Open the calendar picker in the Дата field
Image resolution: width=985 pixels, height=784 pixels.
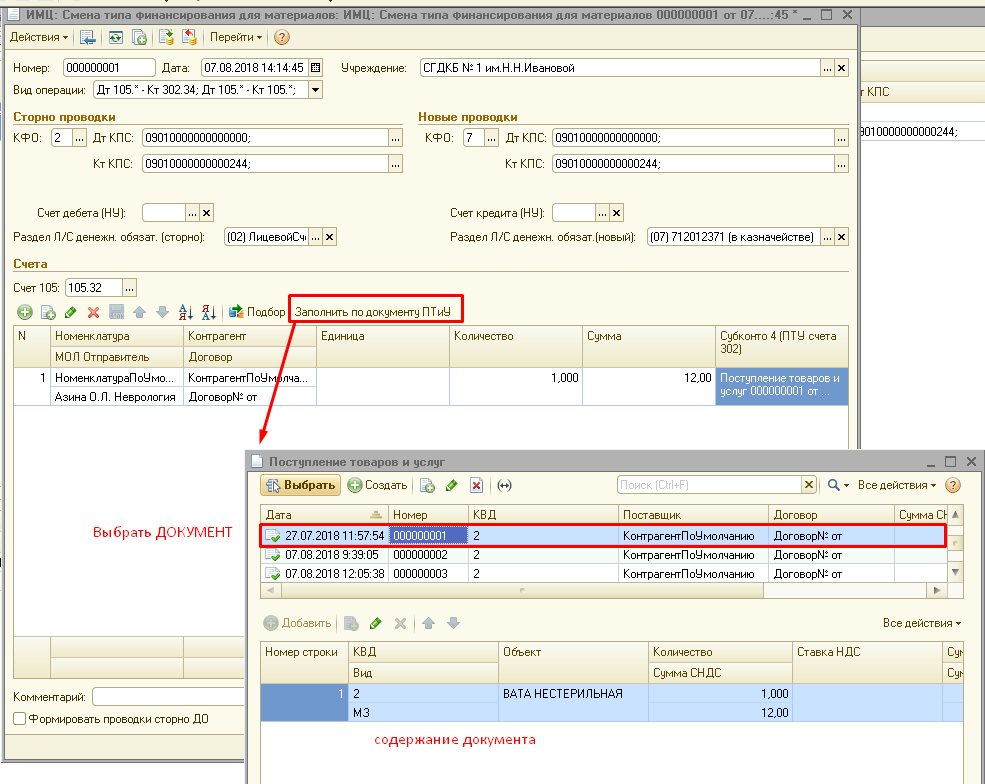(316, 68)
